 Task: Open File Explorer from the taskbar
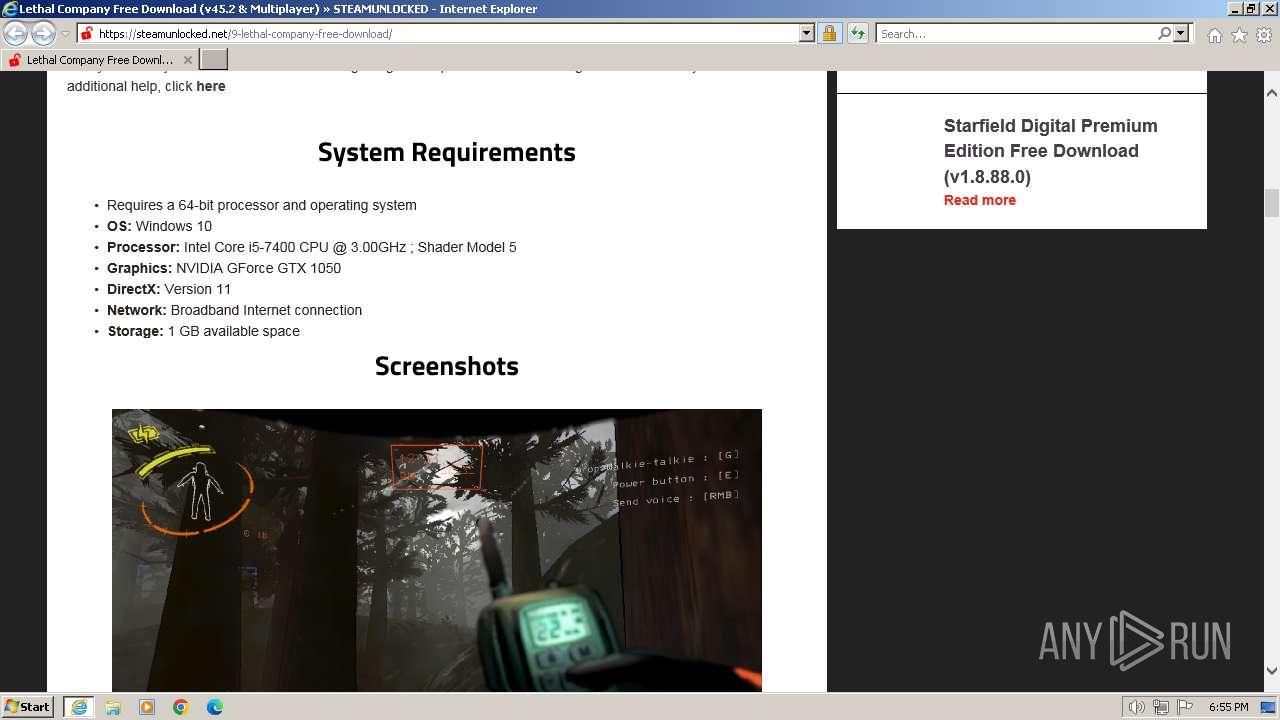[113, 707]
